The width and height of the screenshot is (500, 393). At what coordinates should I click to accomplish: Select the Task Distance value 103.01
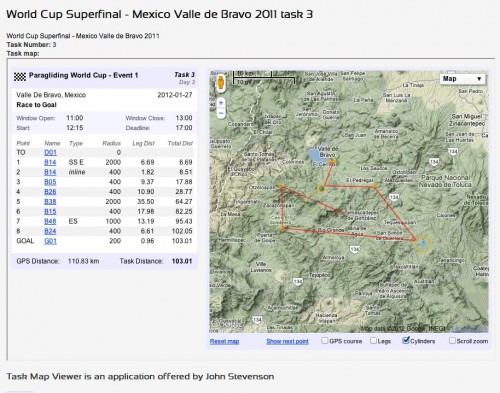click(x=182, y=261)
